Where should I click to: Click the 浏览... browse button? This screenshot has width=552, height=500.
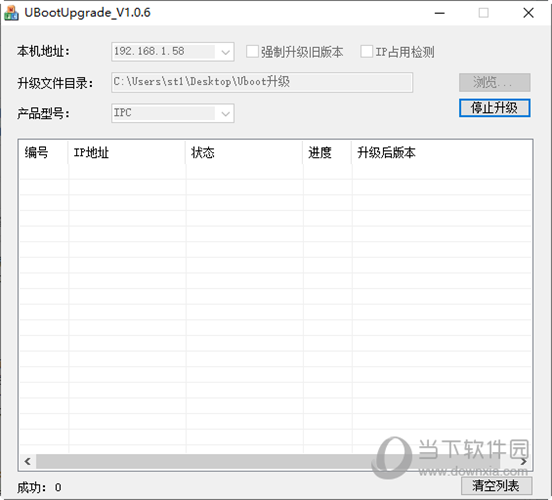click(495, 82)
